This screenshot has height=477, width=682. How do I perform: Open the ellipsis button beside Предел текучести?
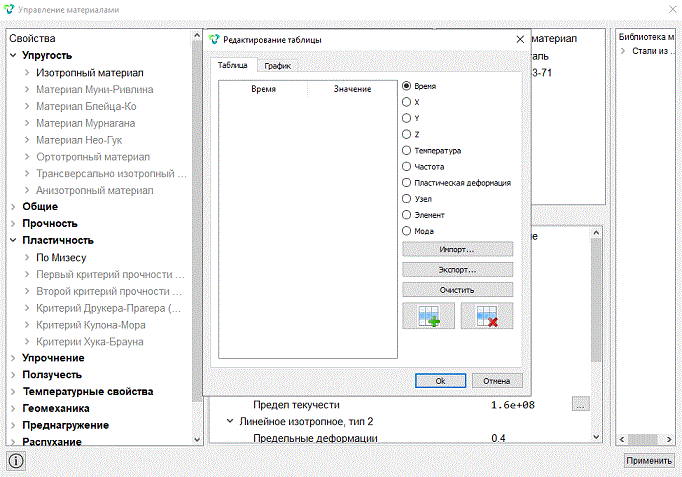pyautogui.click(x=580, y=404)
